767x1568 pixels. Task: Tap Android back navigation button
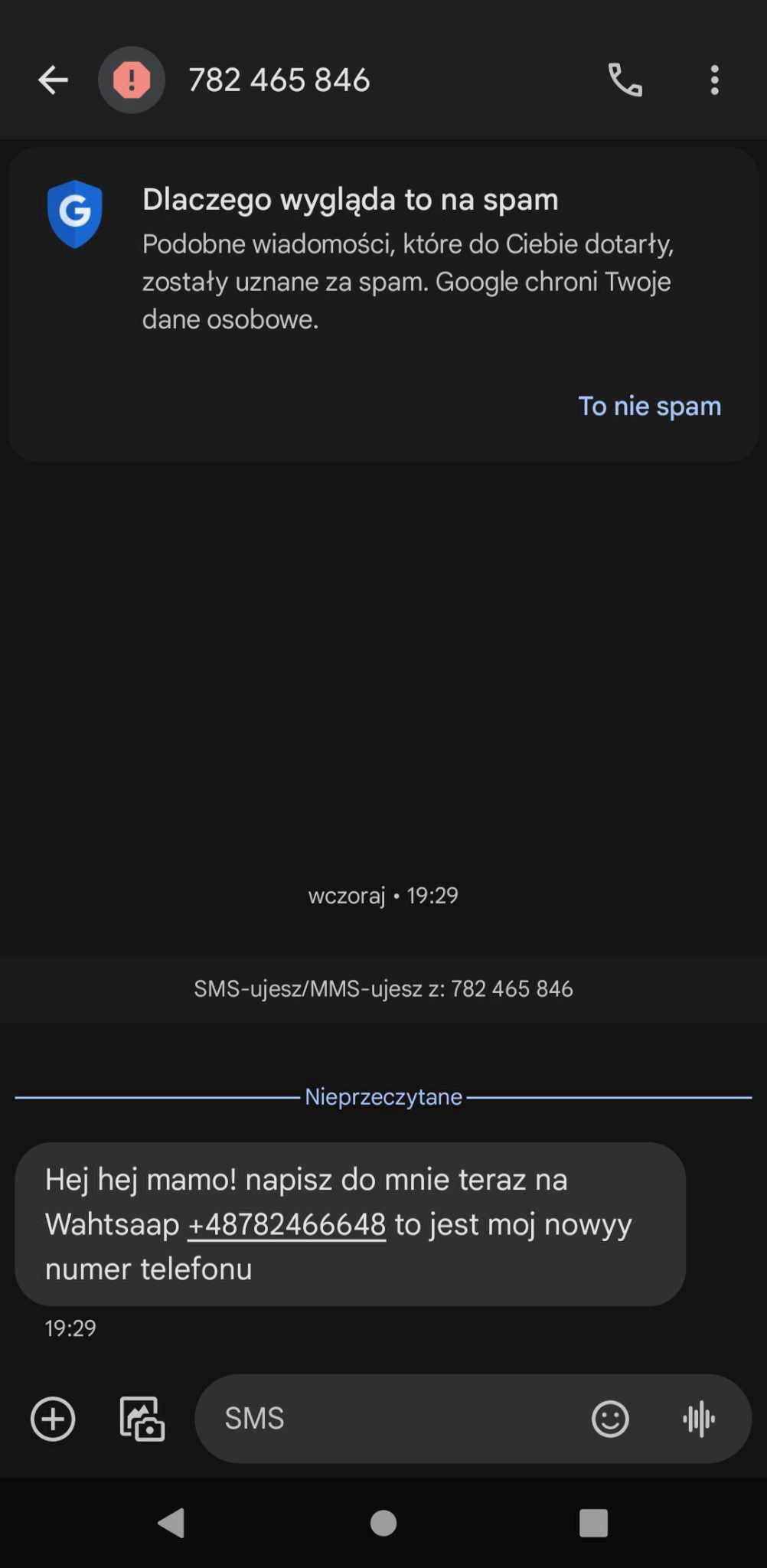point(171,1523)
